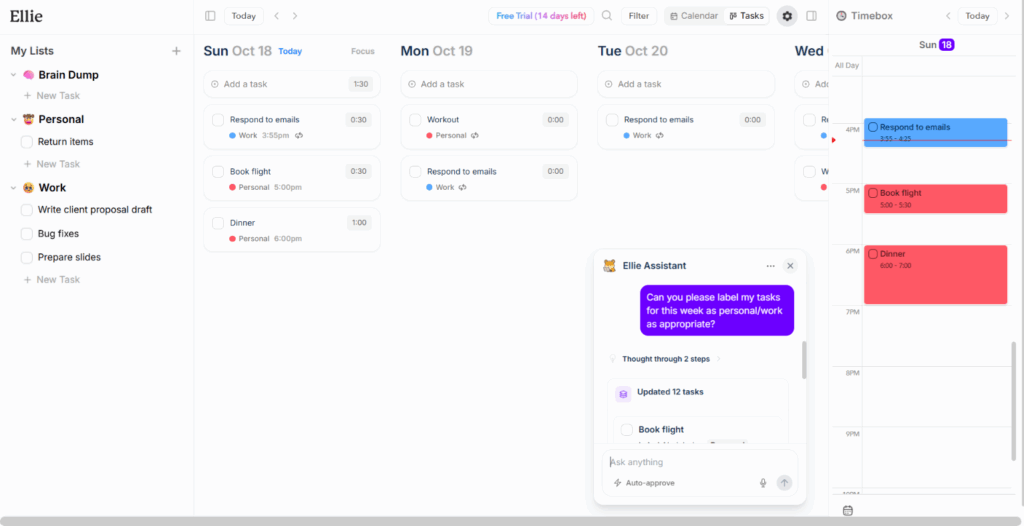This screenshot has width=1024, height=526.
Task: Click the Timebox vertical scrollbar
Action: (1014, 401)
